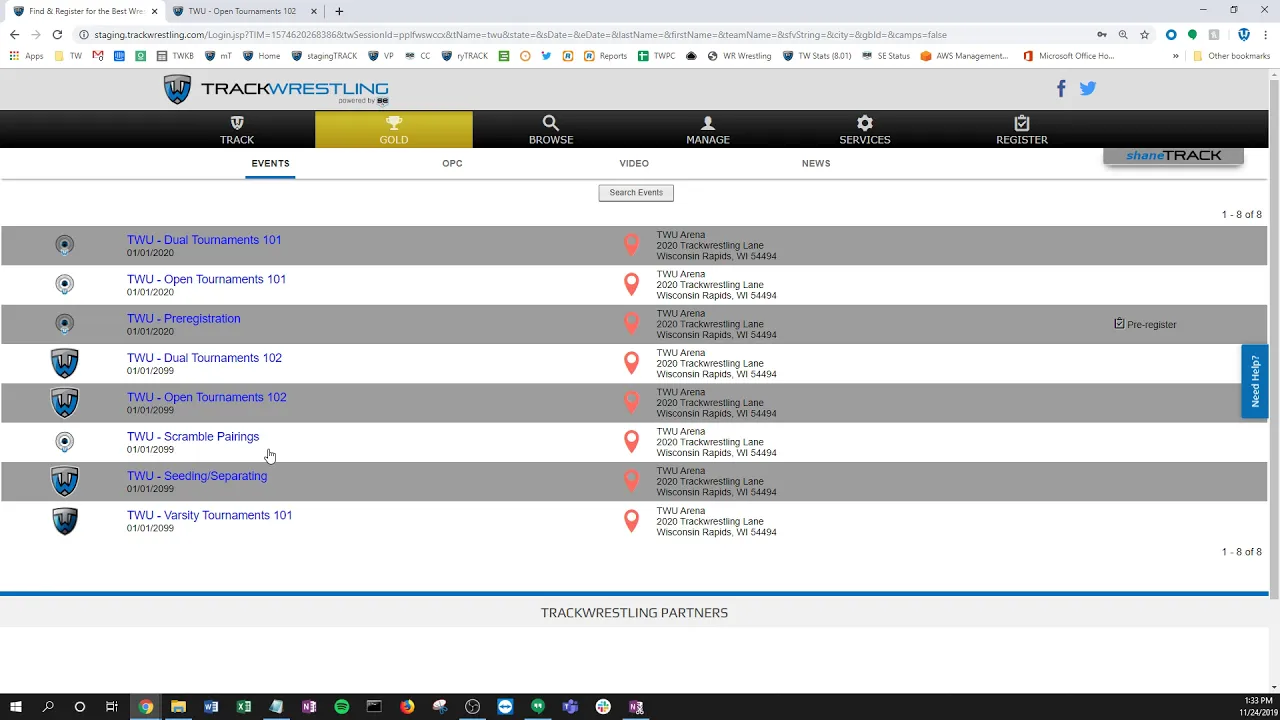Open AWS Management bookmark

(964, 56)
